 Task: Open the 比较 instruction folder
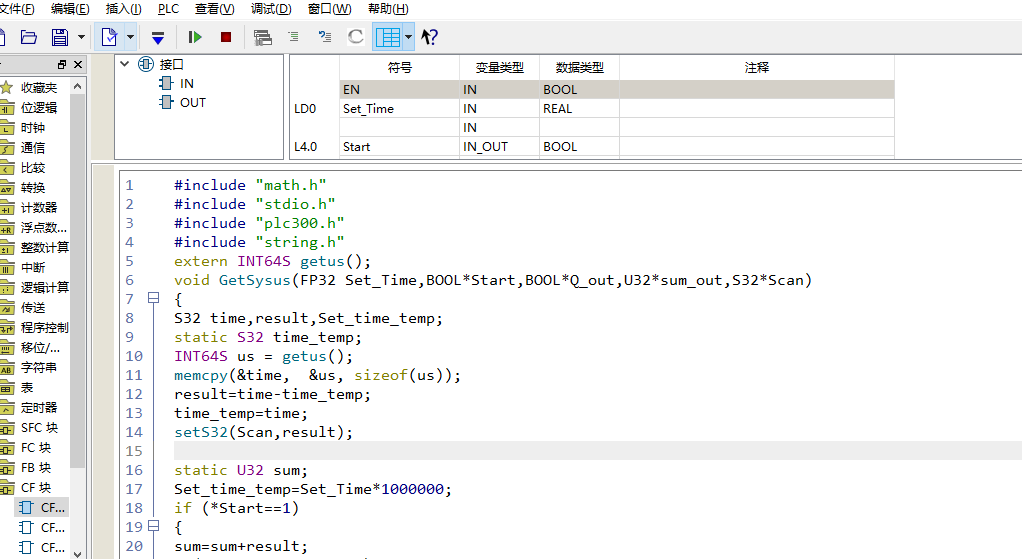[x=33, y=168]
